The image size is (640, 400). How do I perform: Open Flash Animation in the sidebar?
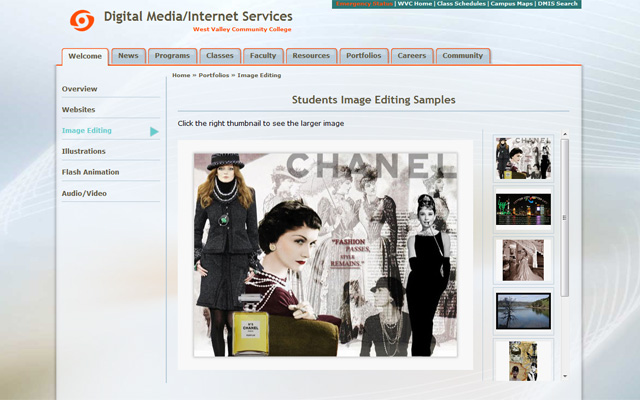pyautogui.click(x=91, y=172)
